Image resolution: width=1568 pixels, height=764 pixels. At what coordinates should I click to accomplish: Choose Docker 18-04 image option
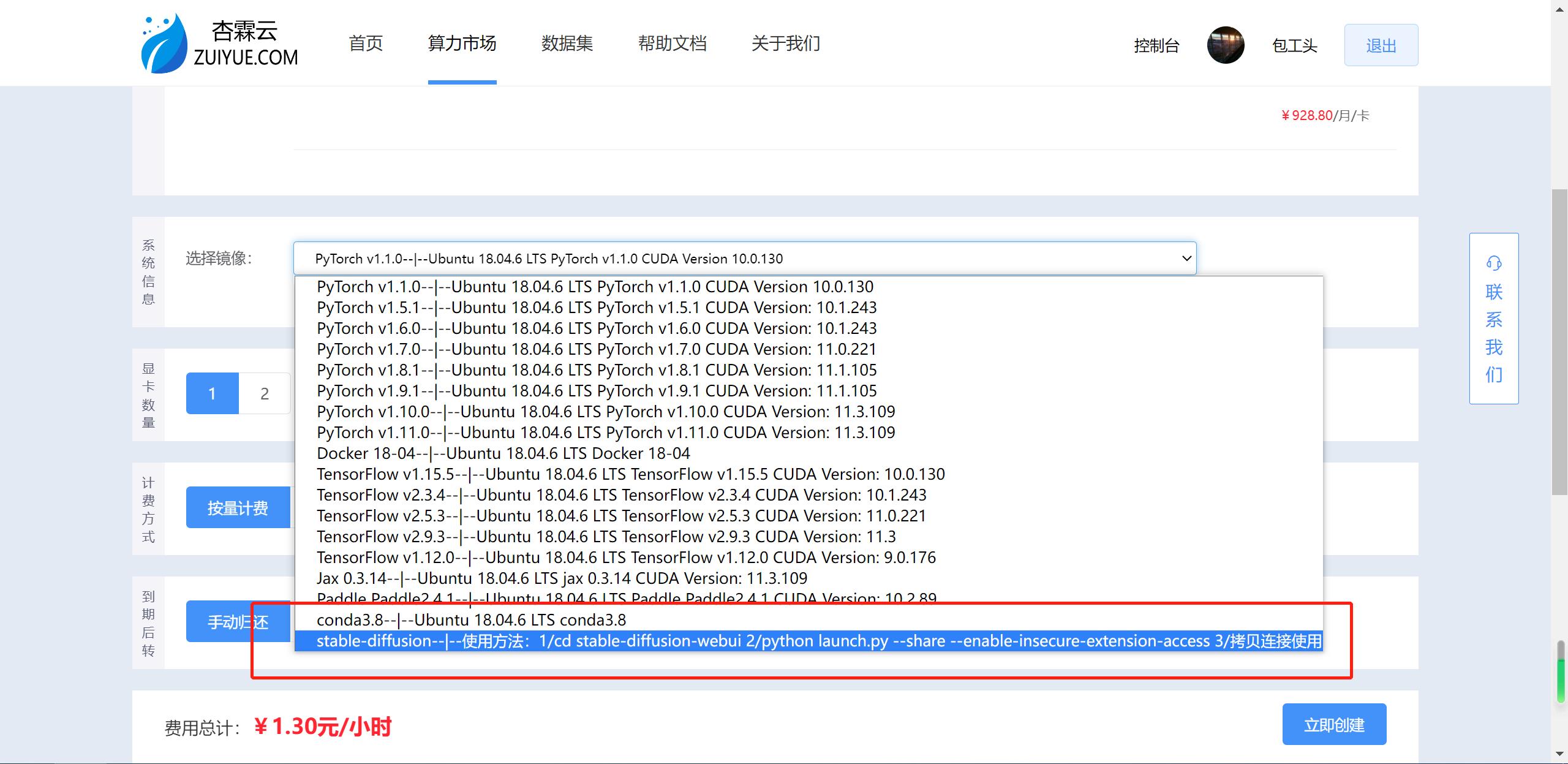(809, 453)
